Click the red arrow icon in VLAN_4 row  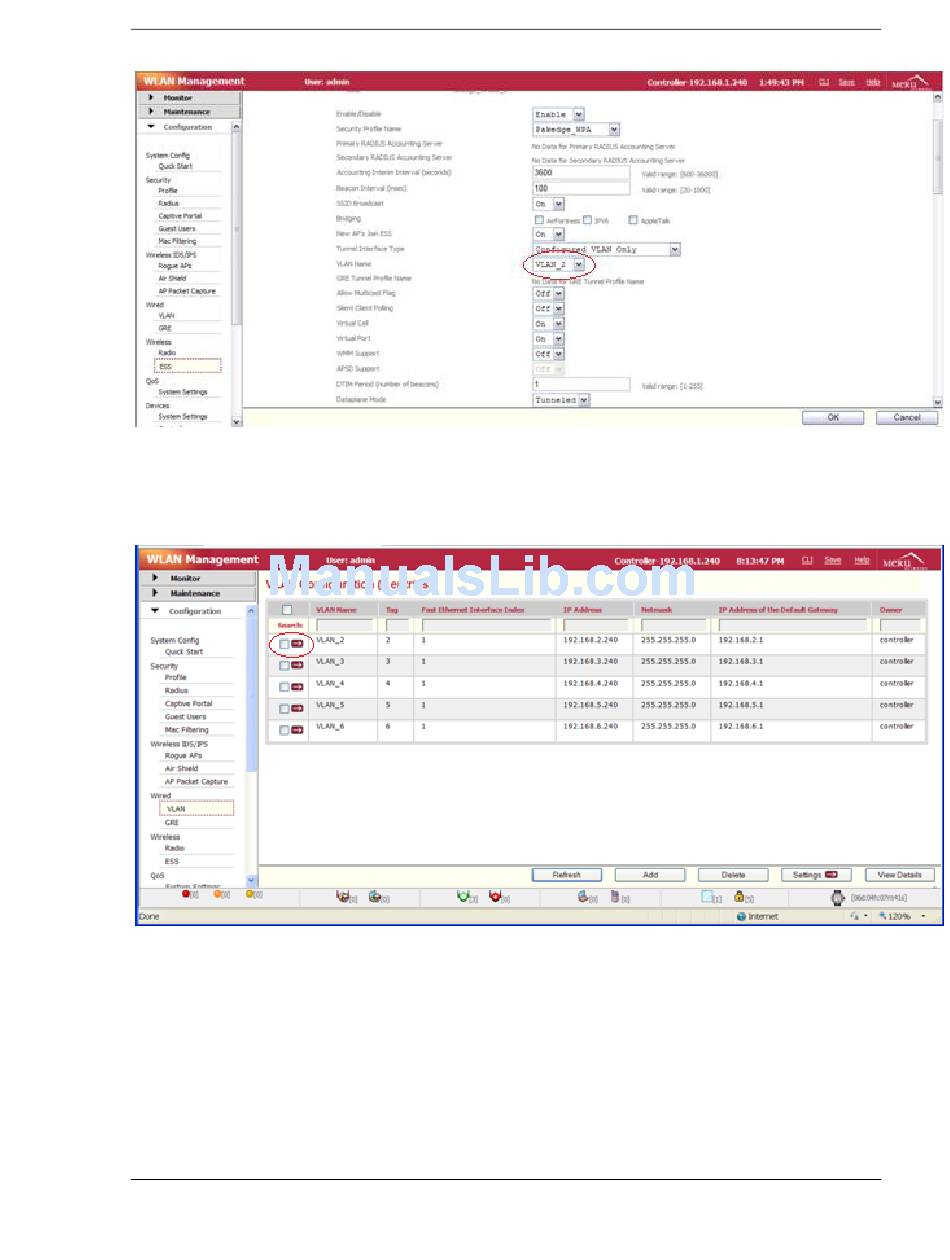tap(298, 687)
